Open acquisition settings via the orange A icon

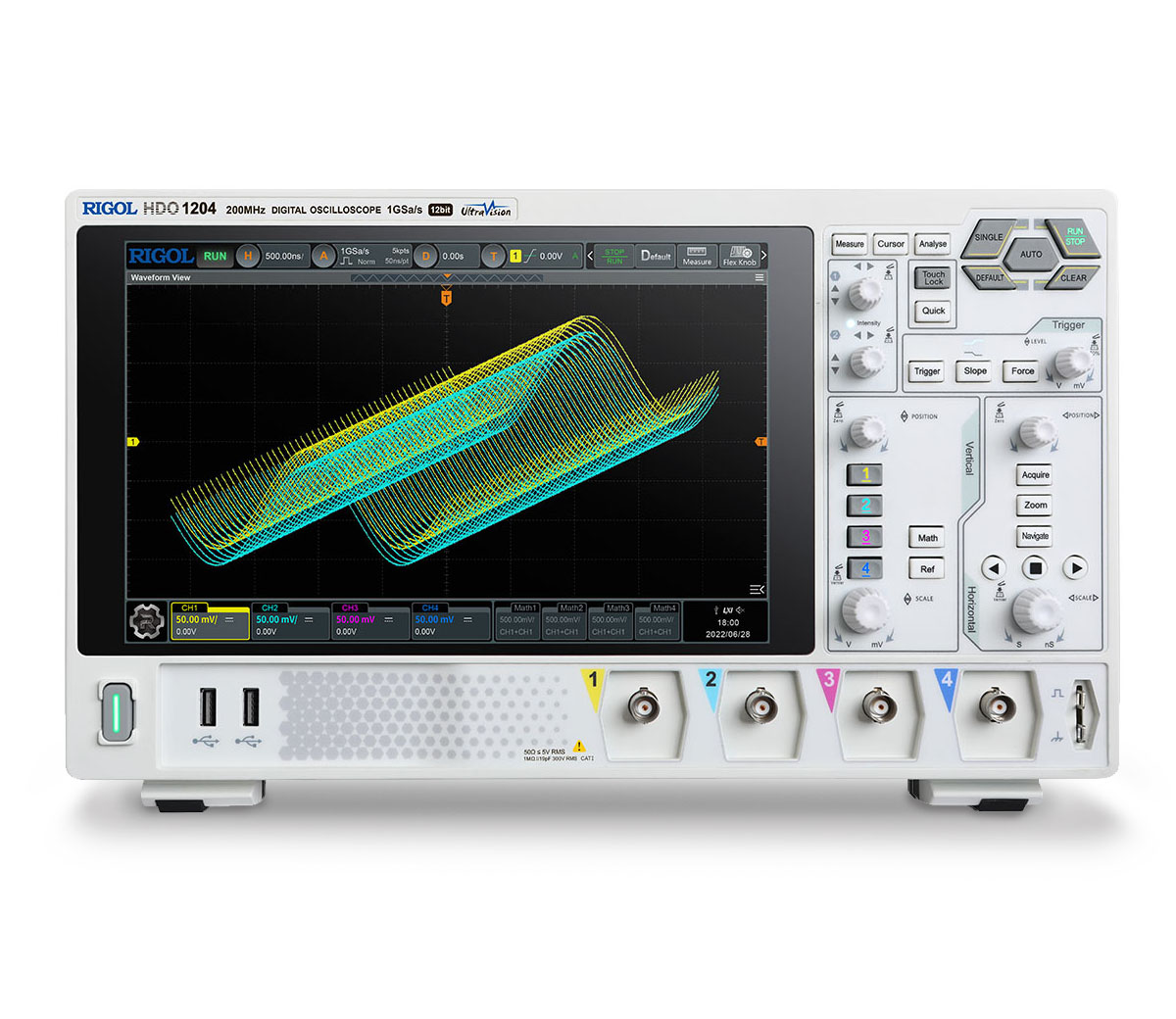click(x=324, y=257)
